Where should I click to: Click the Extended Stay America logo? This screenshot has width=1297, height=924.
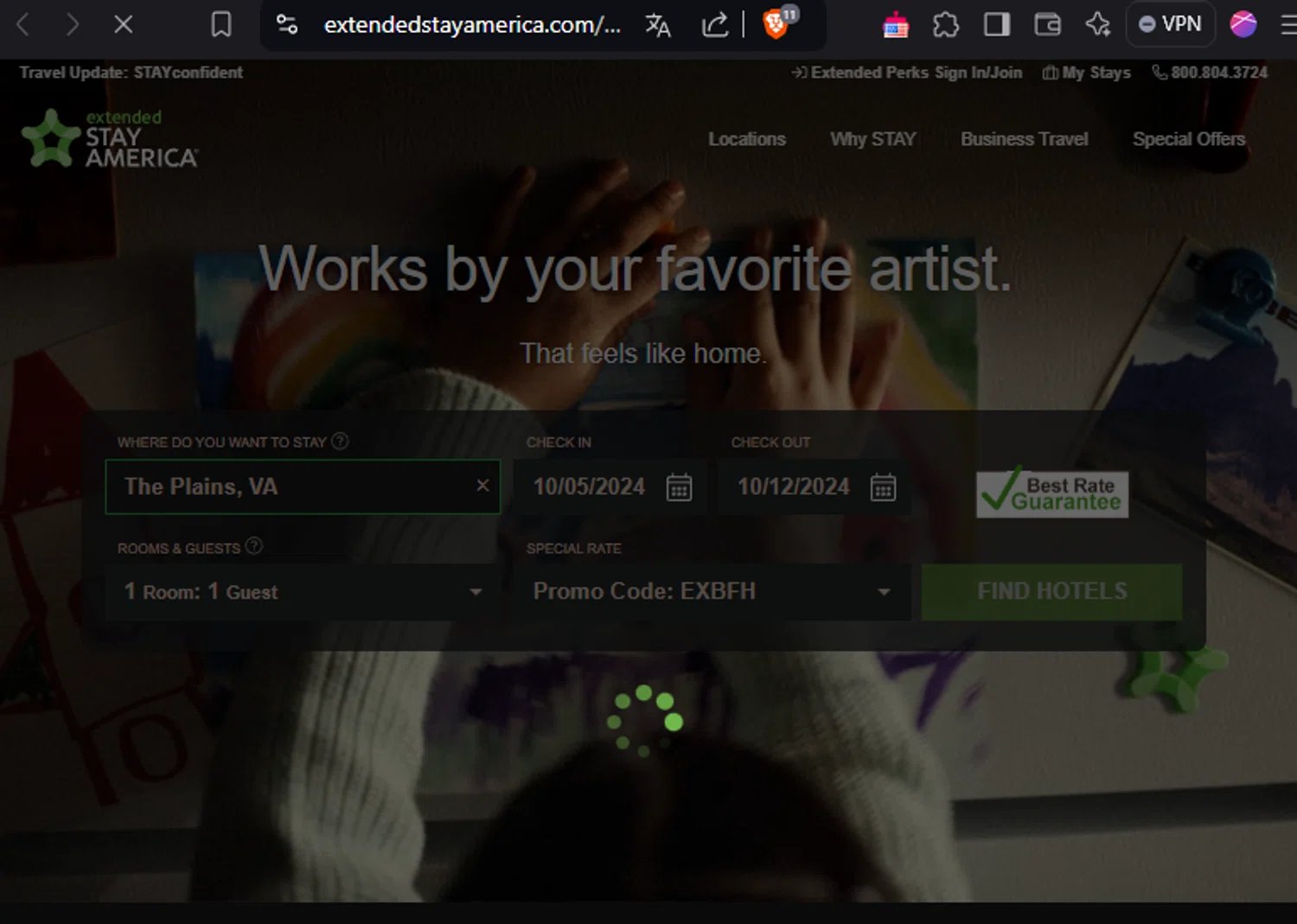pos(110,138)
